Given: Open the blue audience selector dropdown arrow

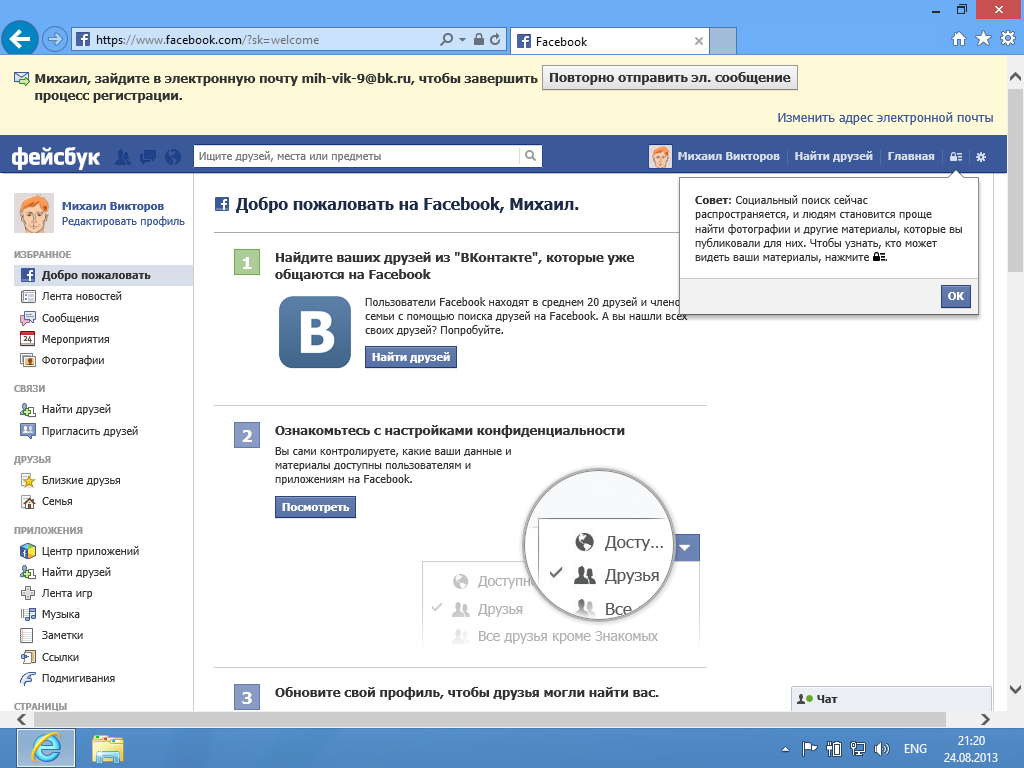Looking at the screenshot, I should [685, 548].
